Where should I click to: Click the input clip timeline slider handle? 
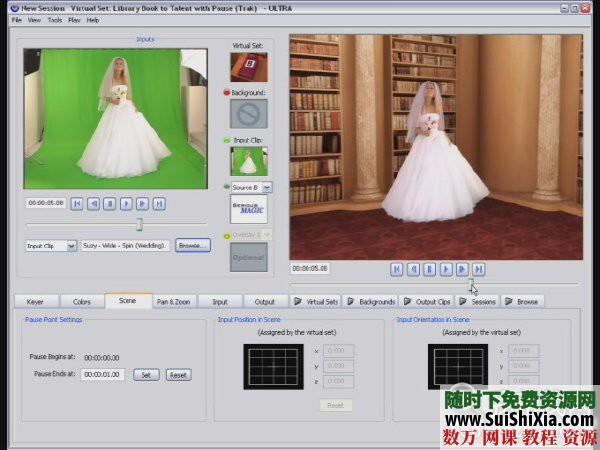[139, 224]
